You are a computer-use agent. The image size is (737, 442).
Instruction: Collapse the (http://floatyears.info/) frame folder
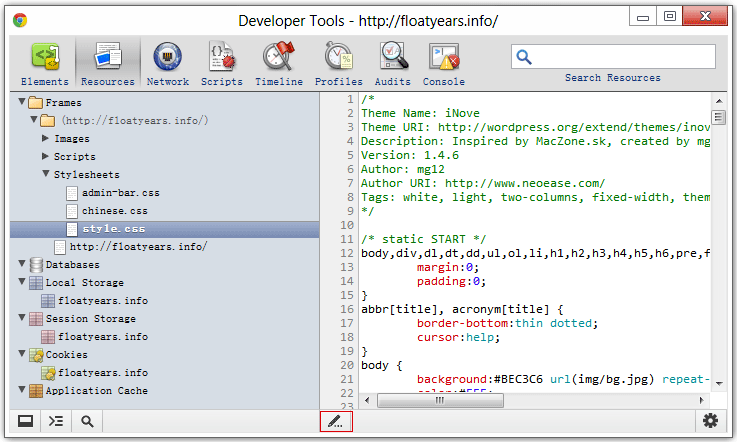[34, 119]
